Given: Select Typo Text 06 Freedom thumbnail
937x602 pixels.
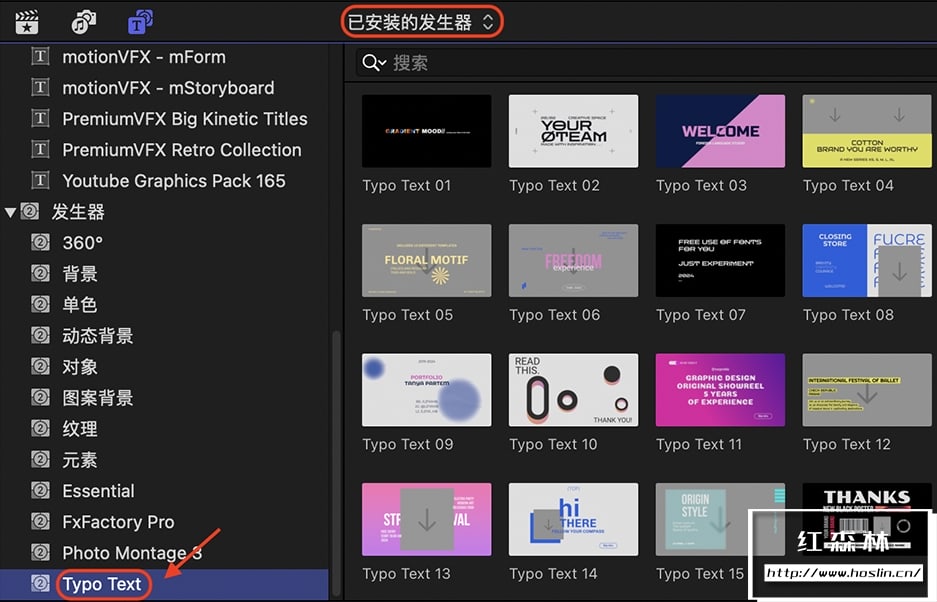Looking at the screenshot, I should pyautogui.click(x=574, y=261).
